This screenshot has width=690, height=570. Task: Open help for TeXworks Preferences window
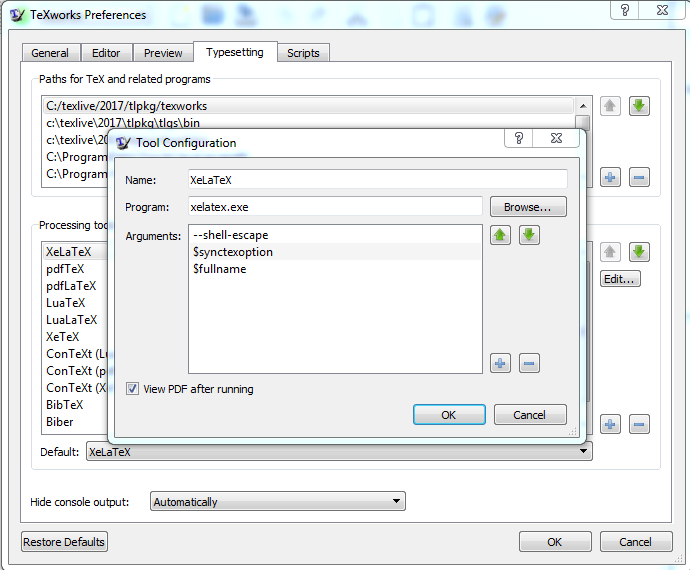tap(625, 10)
